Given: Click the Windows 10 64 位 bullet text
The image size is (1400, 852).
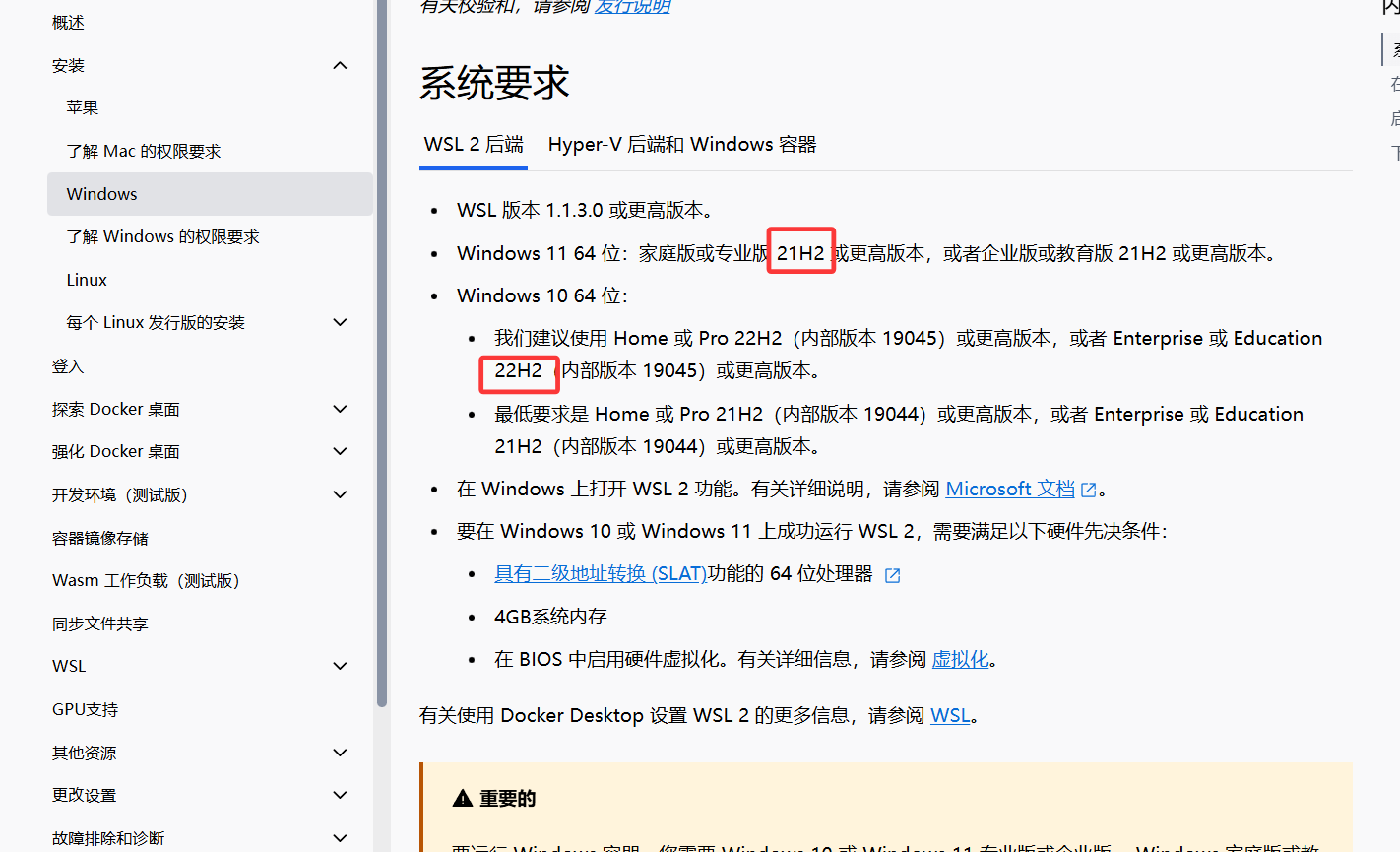Looking at the screenshot, I should [542, 296].
